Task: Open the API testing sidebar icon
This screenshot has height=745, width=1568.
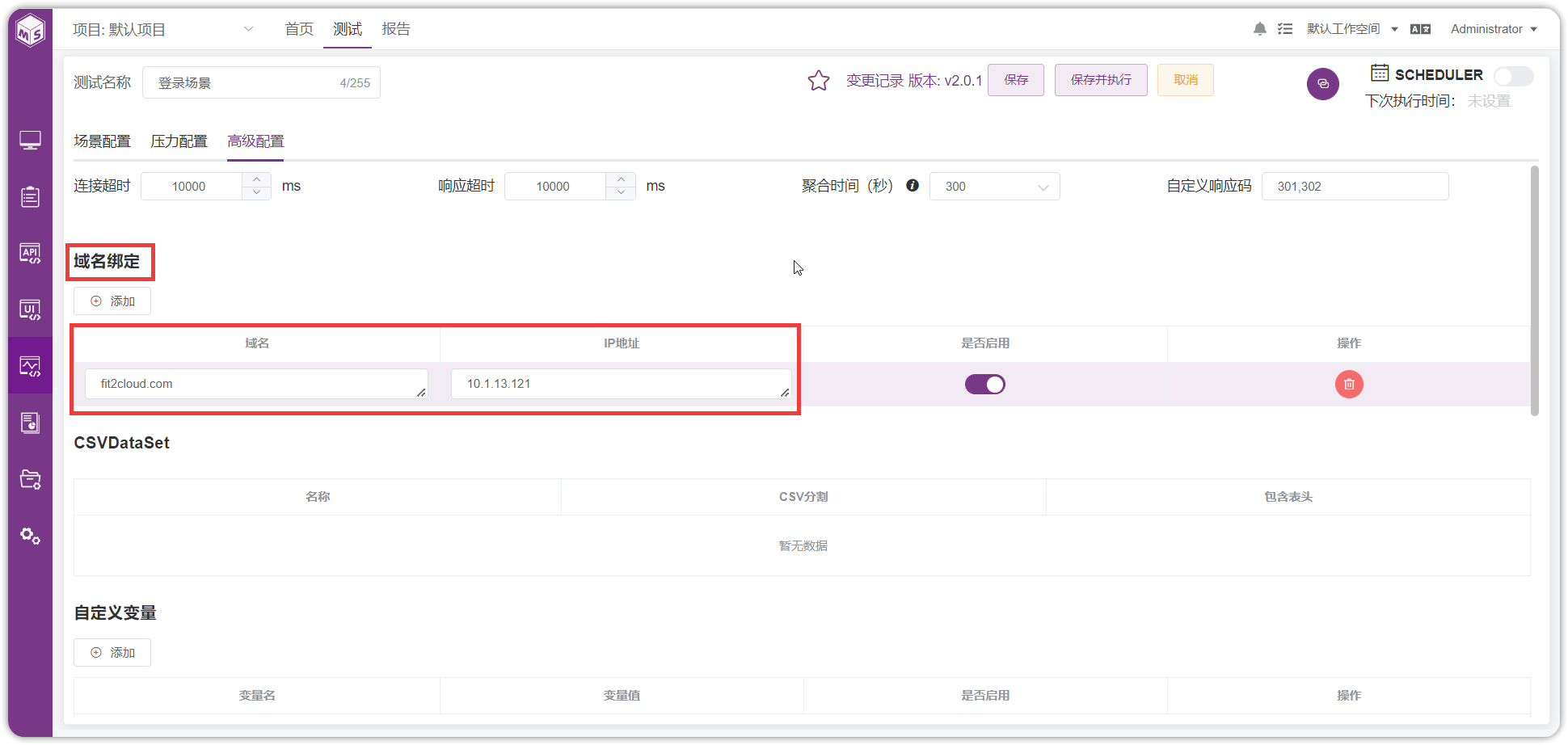Action: tap(30, 254)
